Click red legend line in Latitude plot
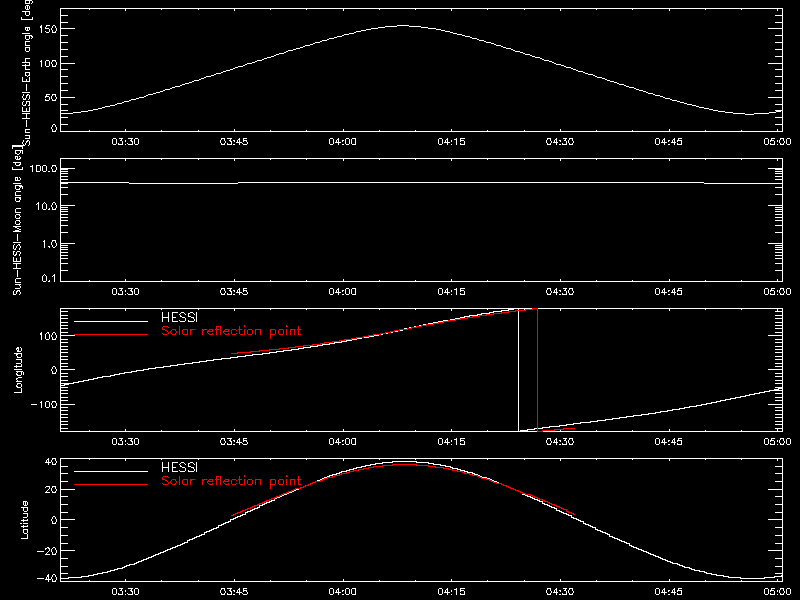The height and width of the screenshot is (600, 800). click(x=111, y=485)
